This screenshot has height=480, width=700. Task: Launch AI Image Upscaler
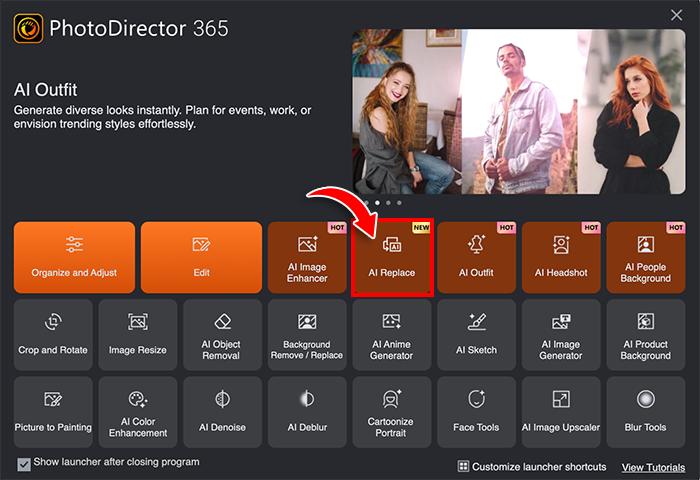click(561, 412)
